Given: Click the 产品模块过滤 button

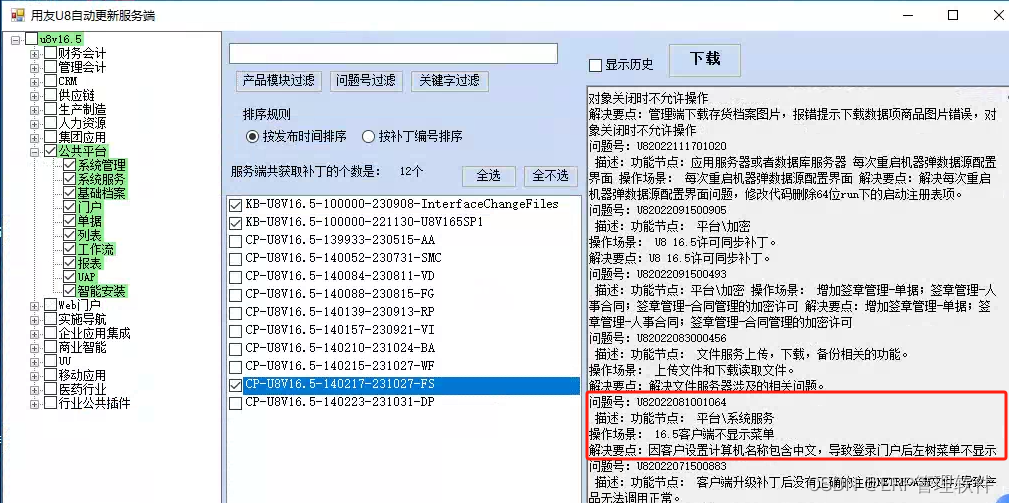Looking at the screenshot, I should [x=279, y=81].
